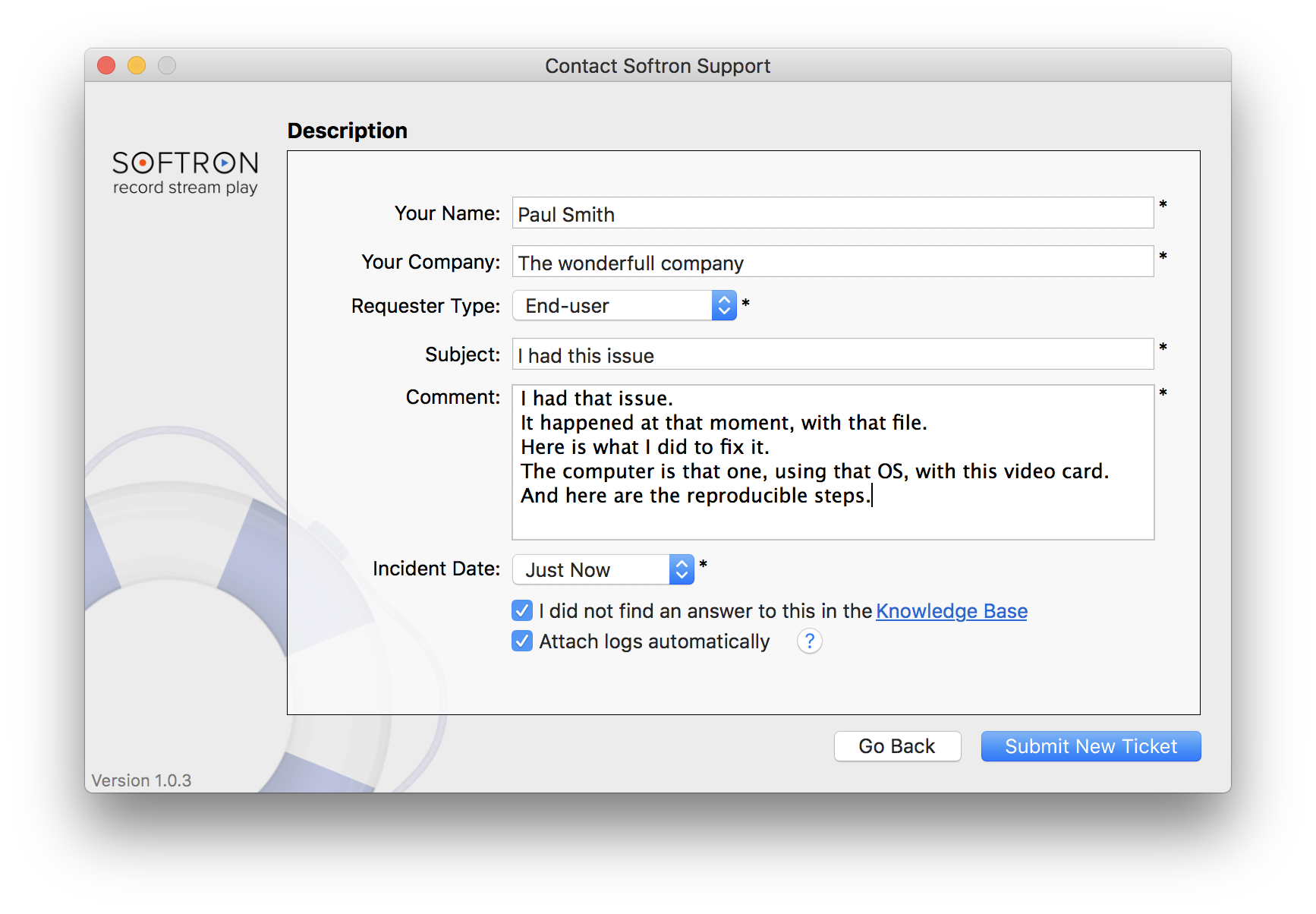
Task: Click the help question mark icon
Action: (809, 641)
